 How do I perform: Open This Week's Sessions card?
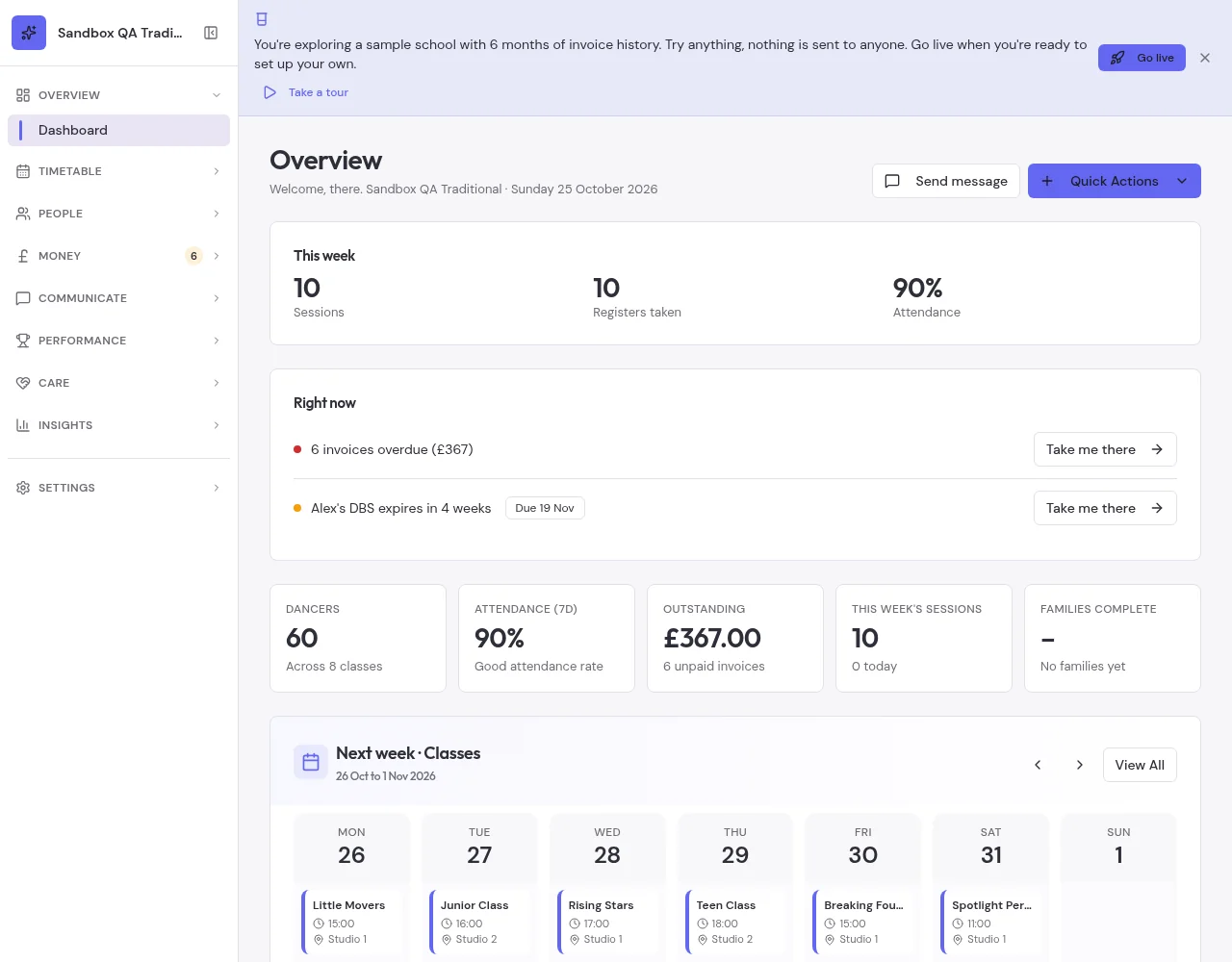[924, 638]
